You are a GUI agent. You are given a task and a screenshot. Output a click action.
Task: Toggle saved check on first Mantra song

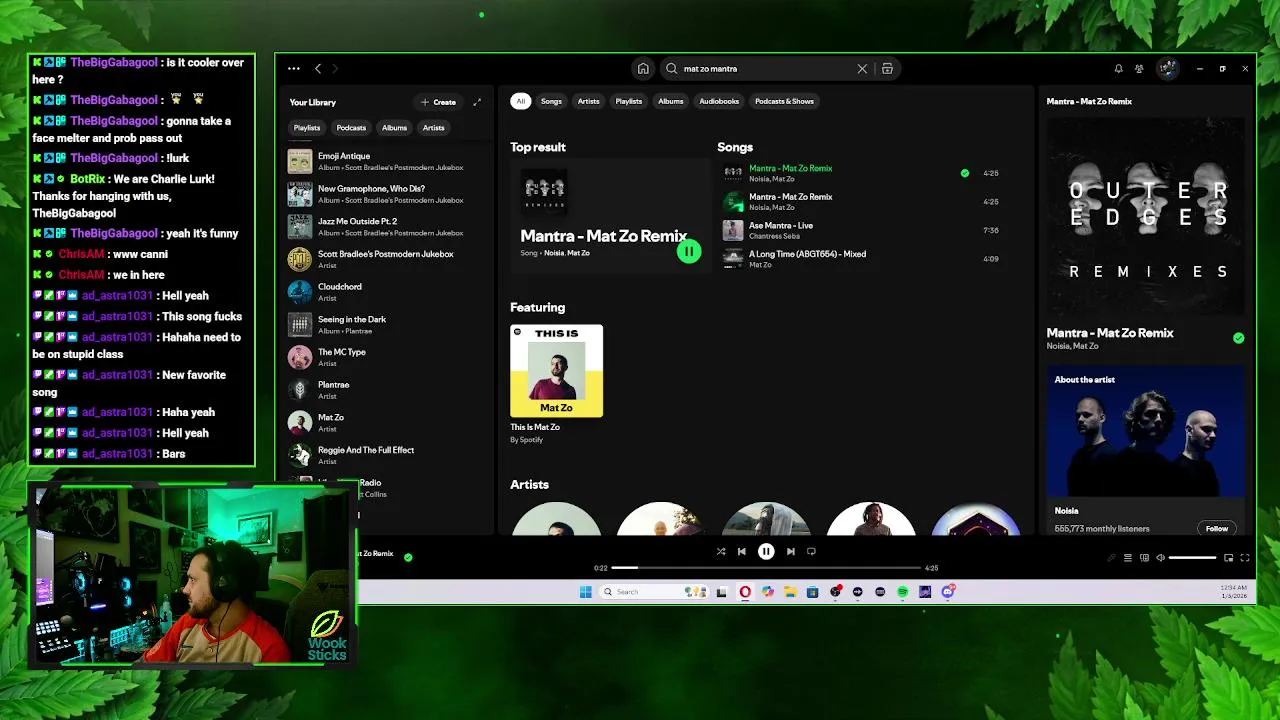[x=965, y=173]
